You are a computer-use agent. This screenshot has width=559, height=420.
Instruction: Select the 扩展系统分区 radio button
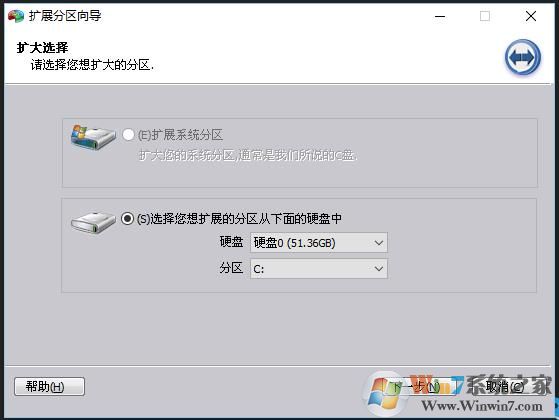pyautogui.click(x=128, y=134)
